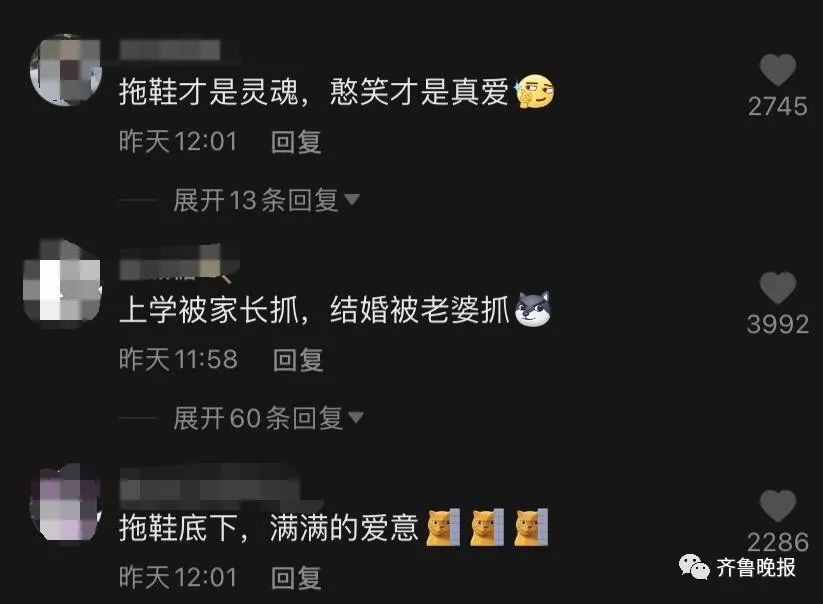Click the husky dog emoji
This screenshot has height=604, width=823.
533,309
